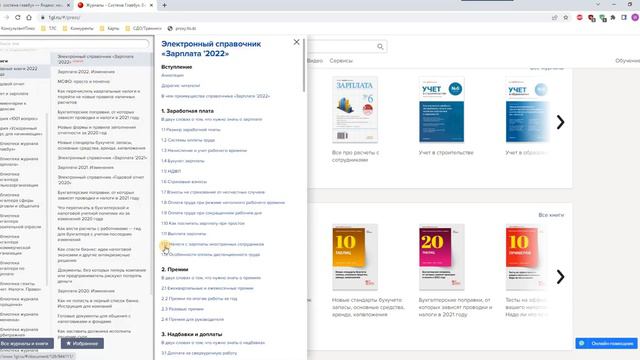Open chapter 1.2 Системы оплаты труда
This screenshot has height=360, width=640.
(x=188, y=140)
